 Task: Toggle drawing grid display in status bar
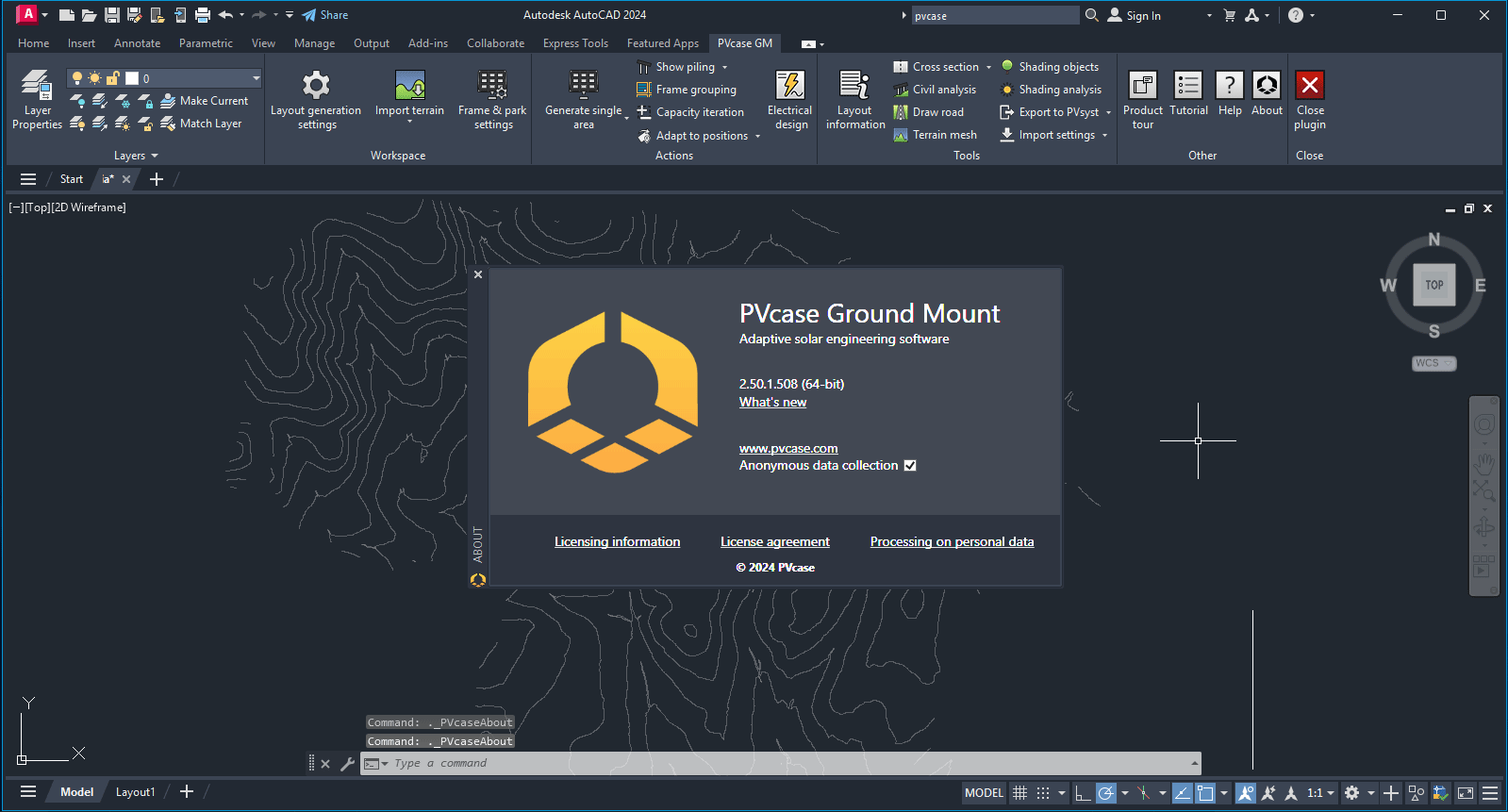(1019, 793)
